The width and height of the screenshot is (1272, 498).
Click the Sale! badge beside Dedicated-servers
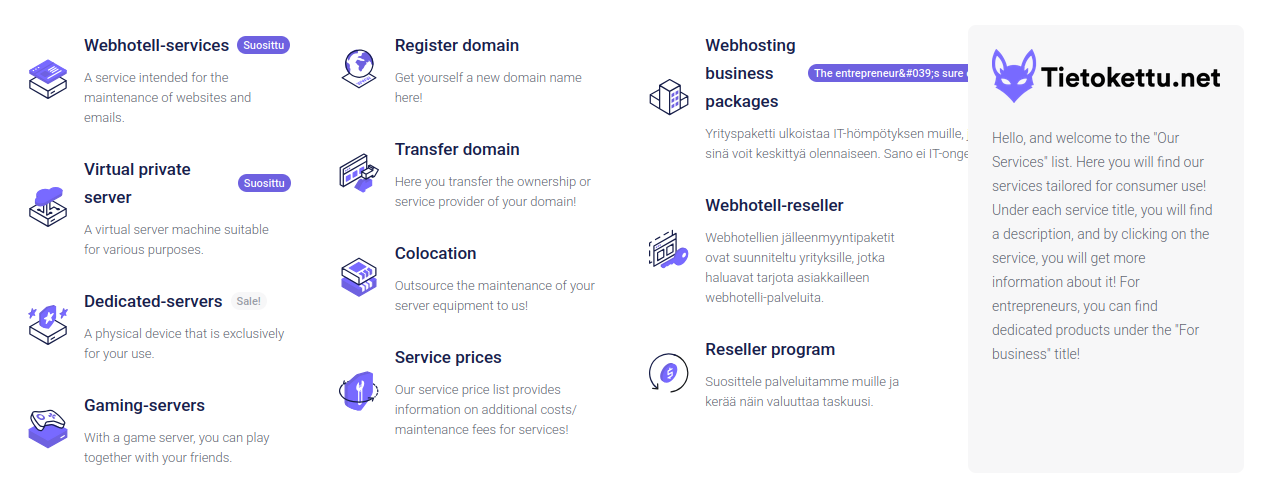tap(249, 301)
